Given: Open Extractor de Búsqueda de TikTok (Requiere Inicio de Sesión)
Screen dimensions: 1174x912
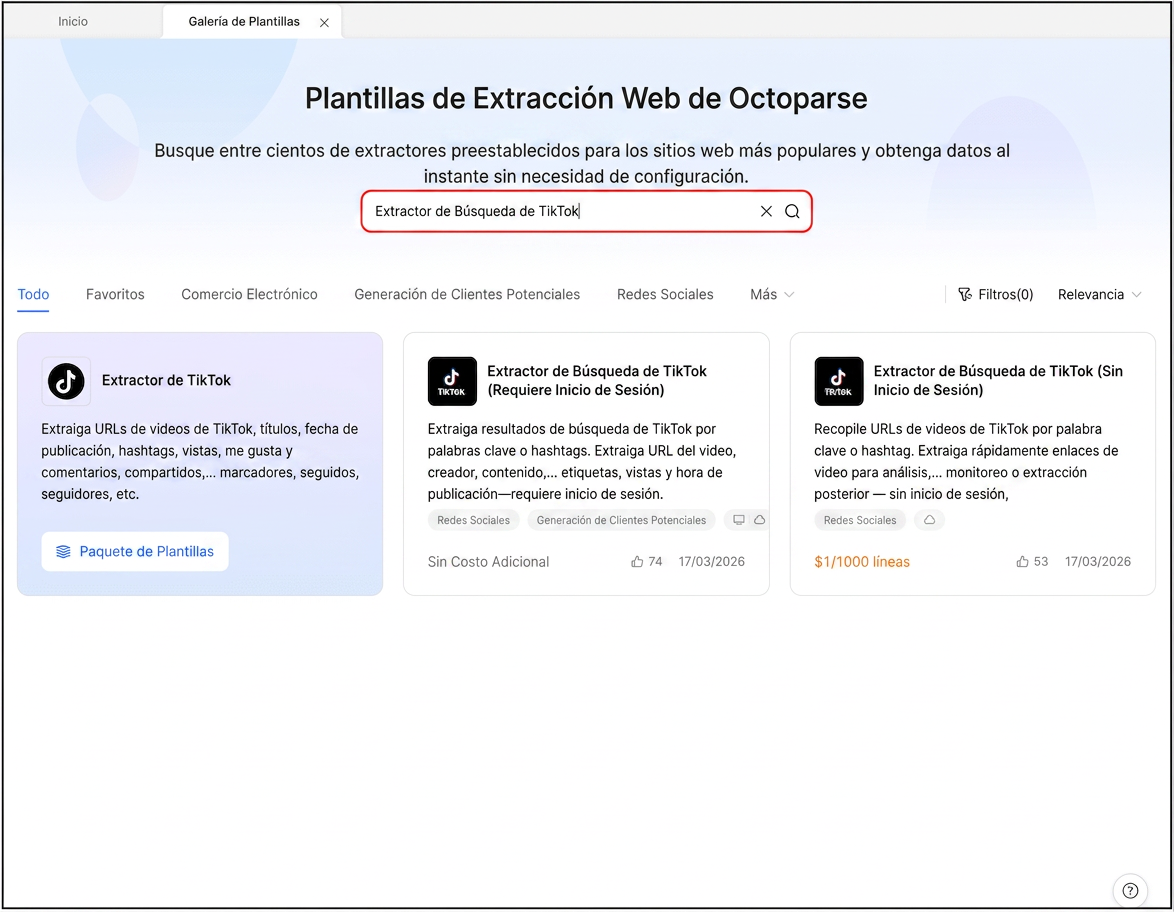Looking at the screenshot, I should click(597, 380).
